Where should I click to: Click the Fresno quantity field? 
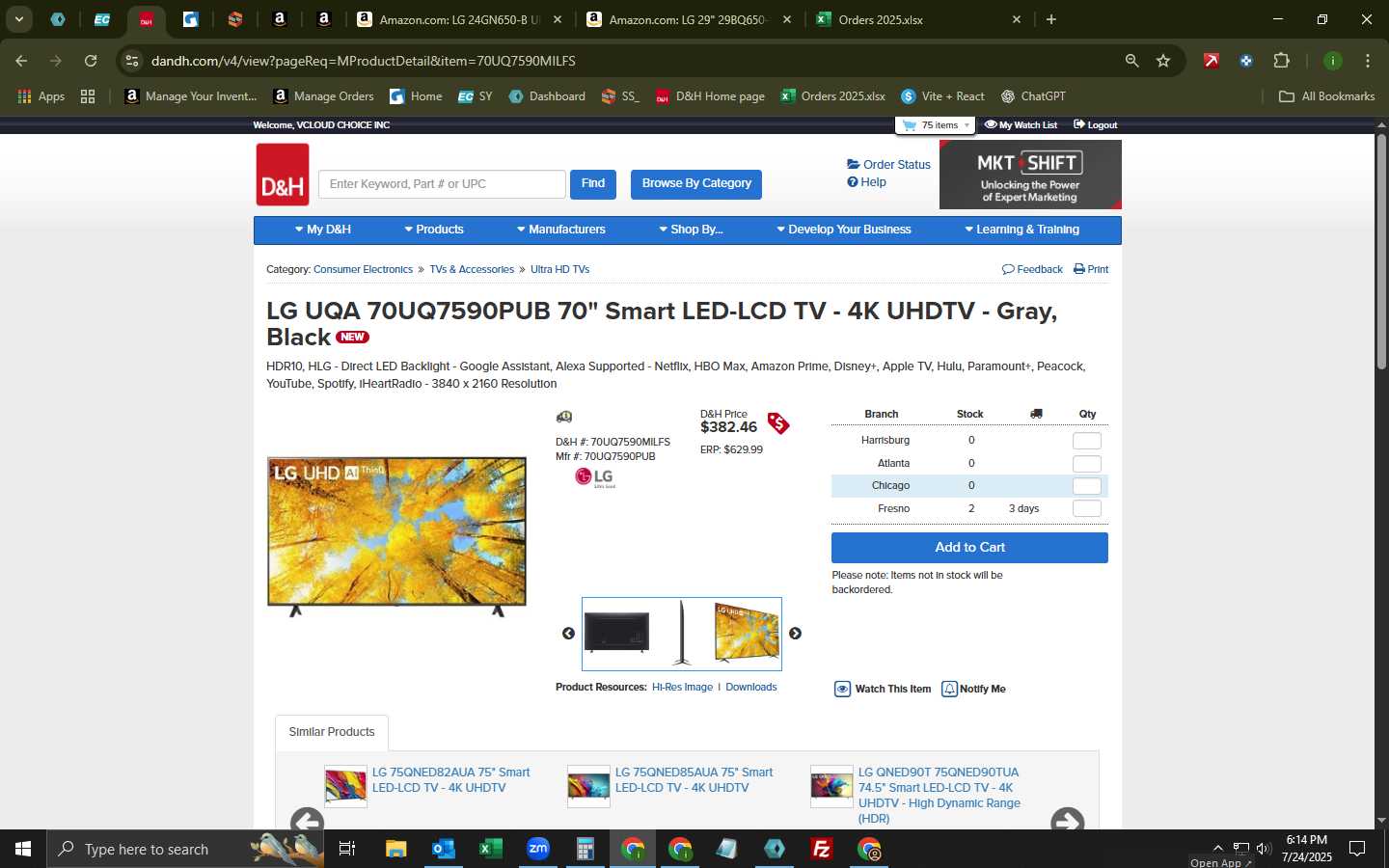click(x=1087, y=508)
